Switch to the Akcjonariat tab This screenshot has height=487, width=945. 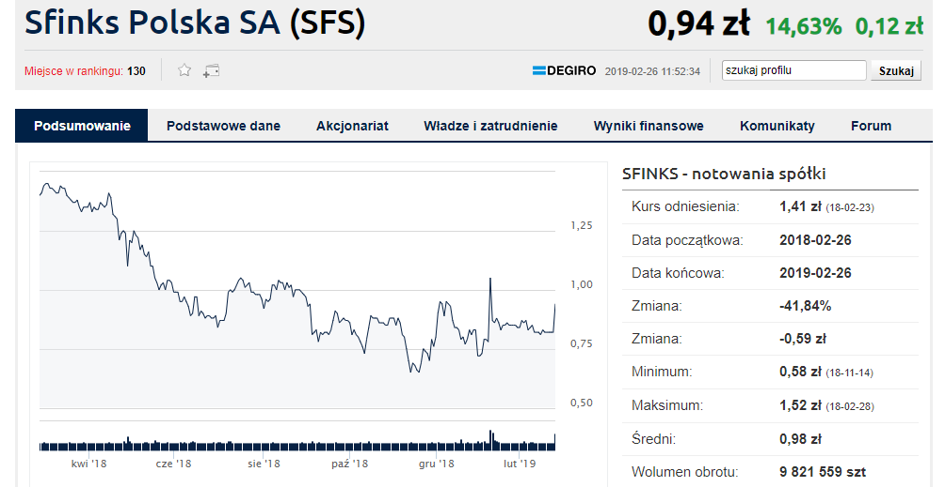pos(353,126)
